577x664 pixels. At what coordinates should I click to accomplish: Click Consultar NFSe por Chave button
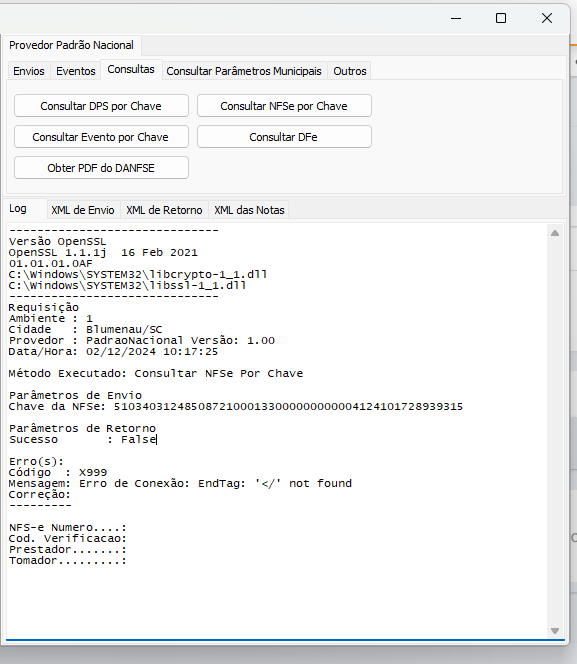pyautogui.click(x=284, y=106)
